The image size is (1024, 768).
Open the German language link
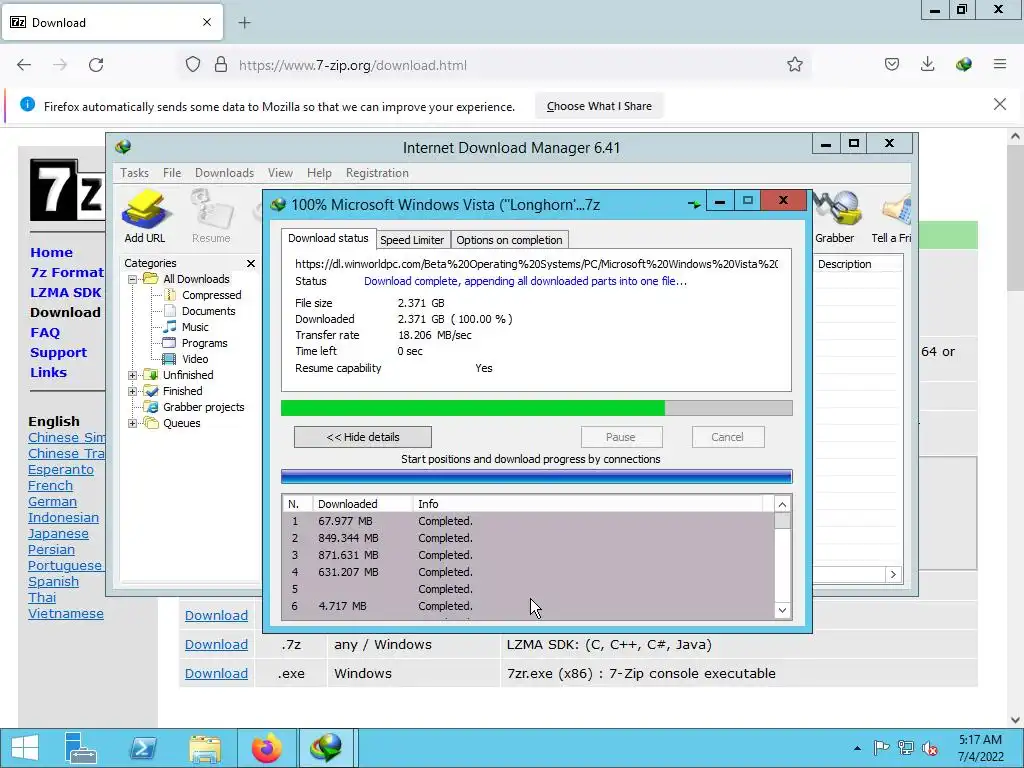(x=52, y=502)
